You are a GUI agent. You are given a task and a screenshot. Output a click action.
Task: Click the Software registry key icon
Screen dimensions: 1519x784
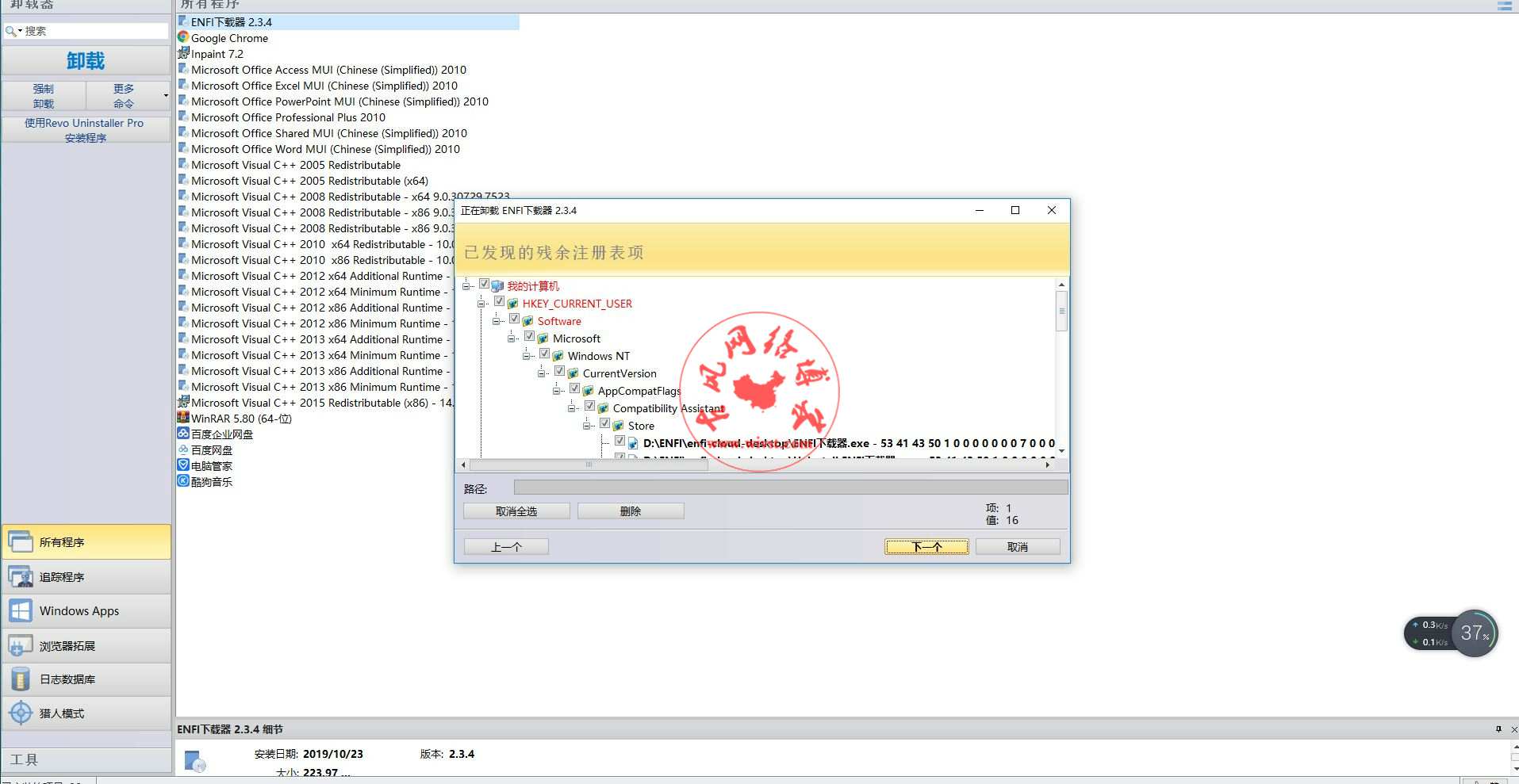coord(527,321)
